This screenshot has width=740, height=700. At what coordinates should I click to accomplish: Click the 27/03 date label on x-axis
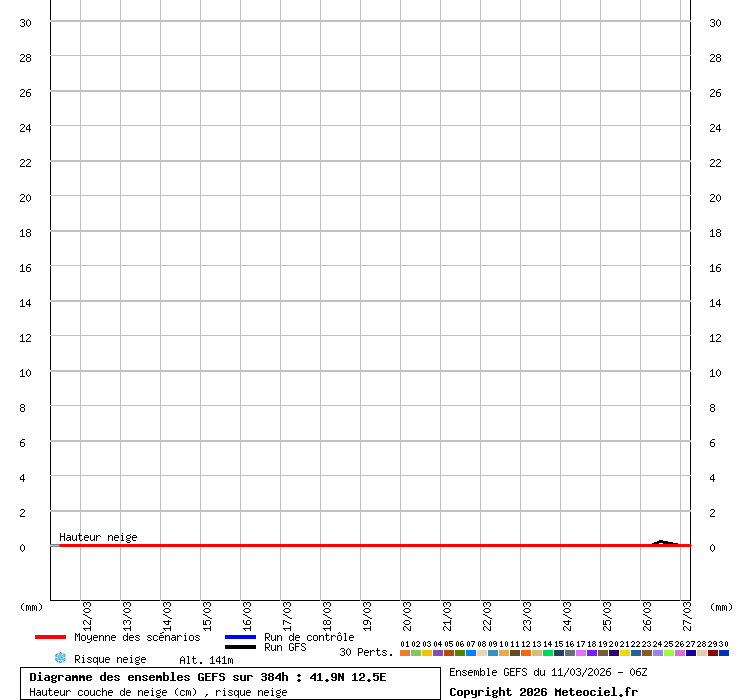pos(688,613)
